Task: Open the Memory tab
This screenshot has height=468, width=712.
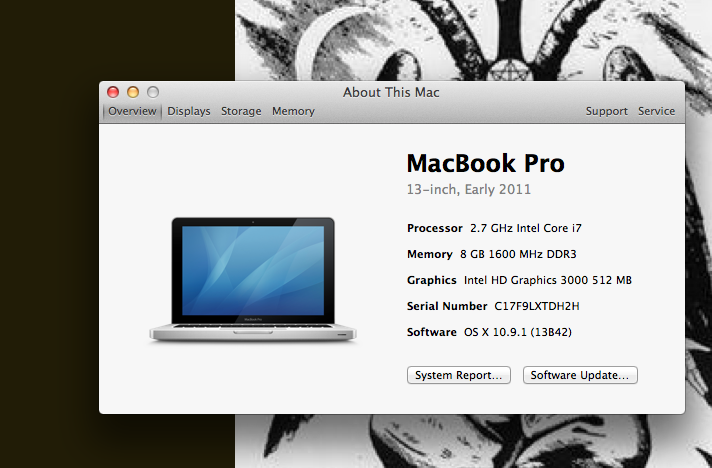Action: coord(293,111)
